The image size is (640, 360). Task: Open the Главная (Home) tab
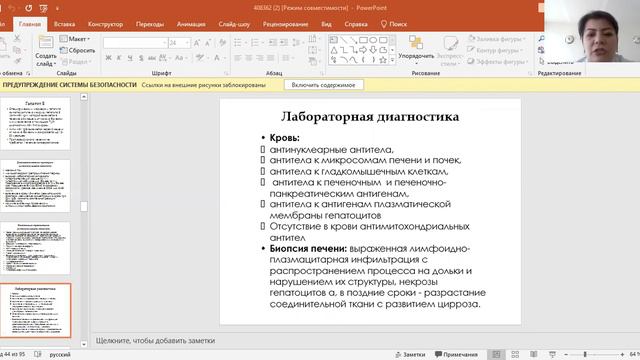click(30, 24)
